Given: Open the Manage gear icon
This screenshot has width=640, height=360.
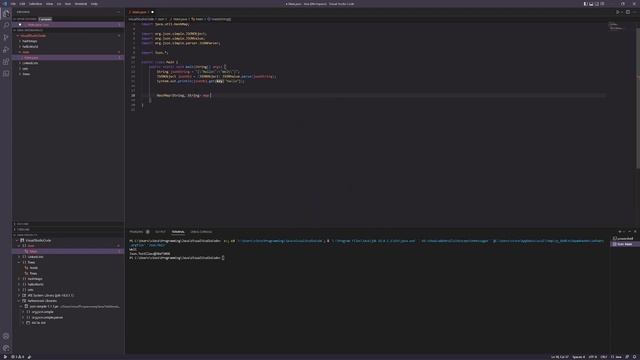Looking at the screenshot, I should pyautogui.click(x=6, y=348).
